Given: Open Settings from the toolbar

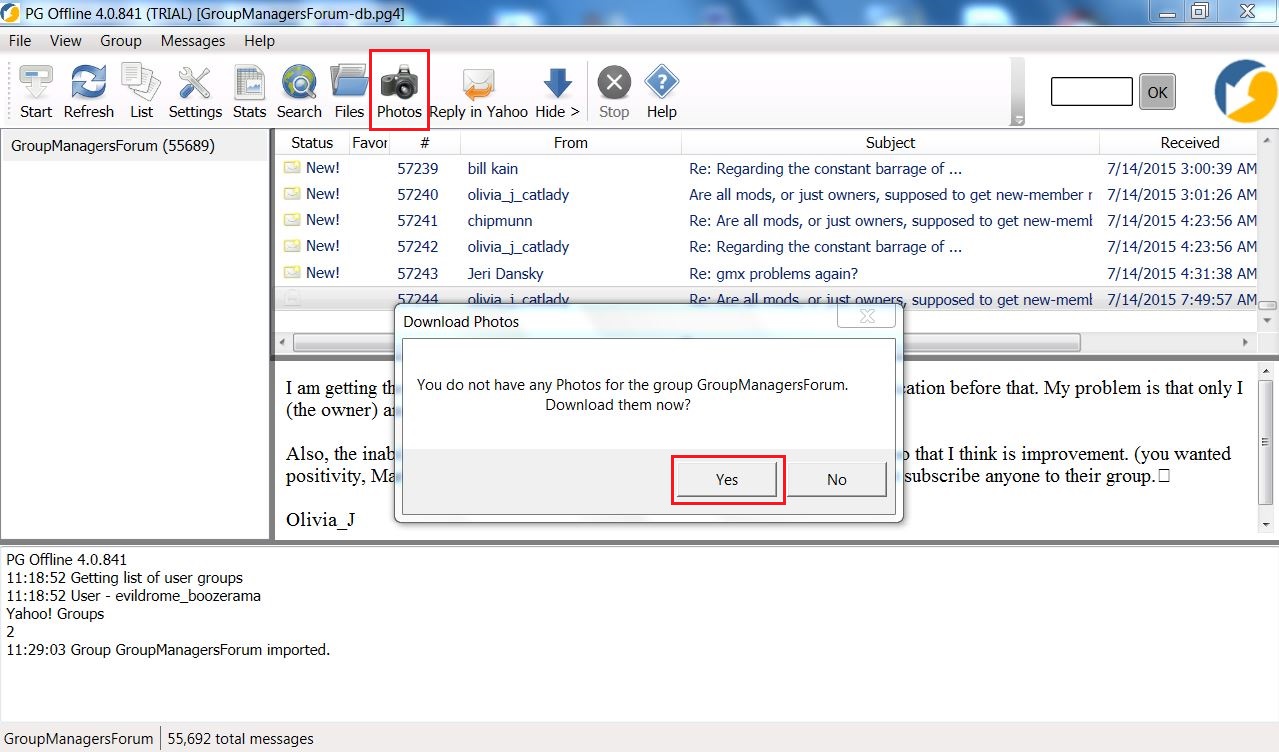Looking at the screenshot, I should 195,91.
